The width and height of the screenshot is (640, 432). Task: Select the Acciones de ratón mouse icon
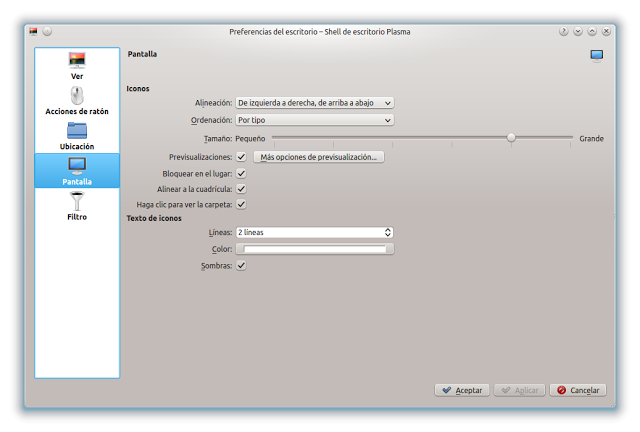click(x=77, y=96)
